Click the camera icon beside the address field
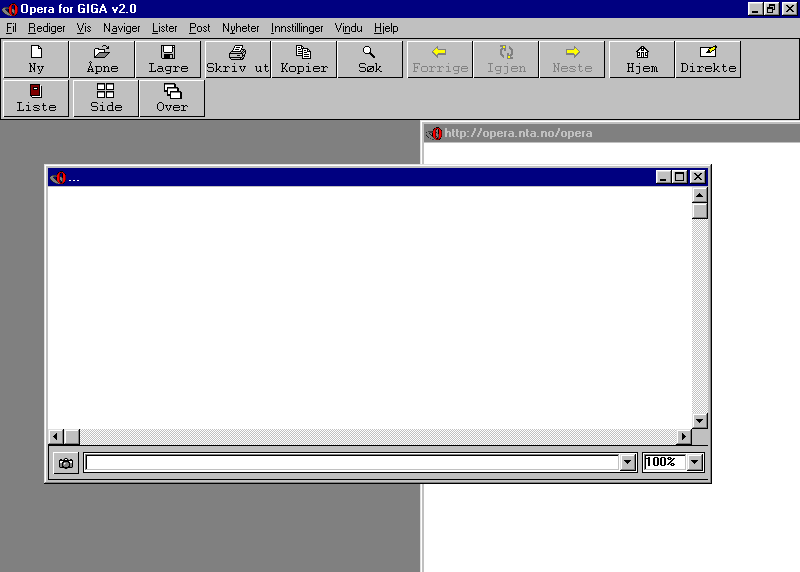 [66, 463]
